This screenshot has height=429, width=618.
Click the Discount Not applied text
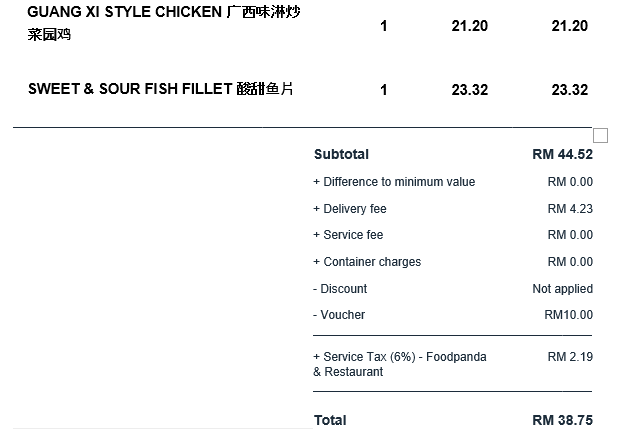[x=562, y=289]
